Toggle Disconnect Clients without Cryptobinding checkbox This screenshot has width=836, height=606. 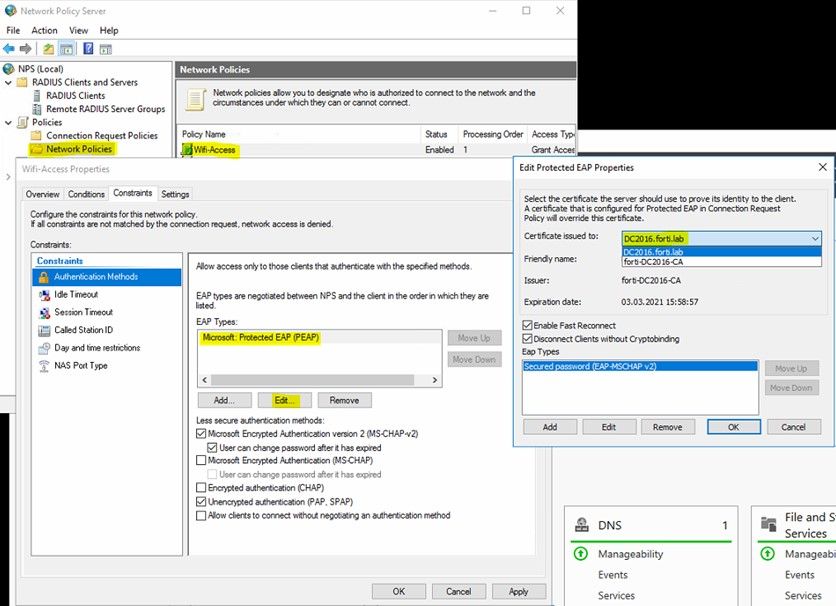(527, 338)
